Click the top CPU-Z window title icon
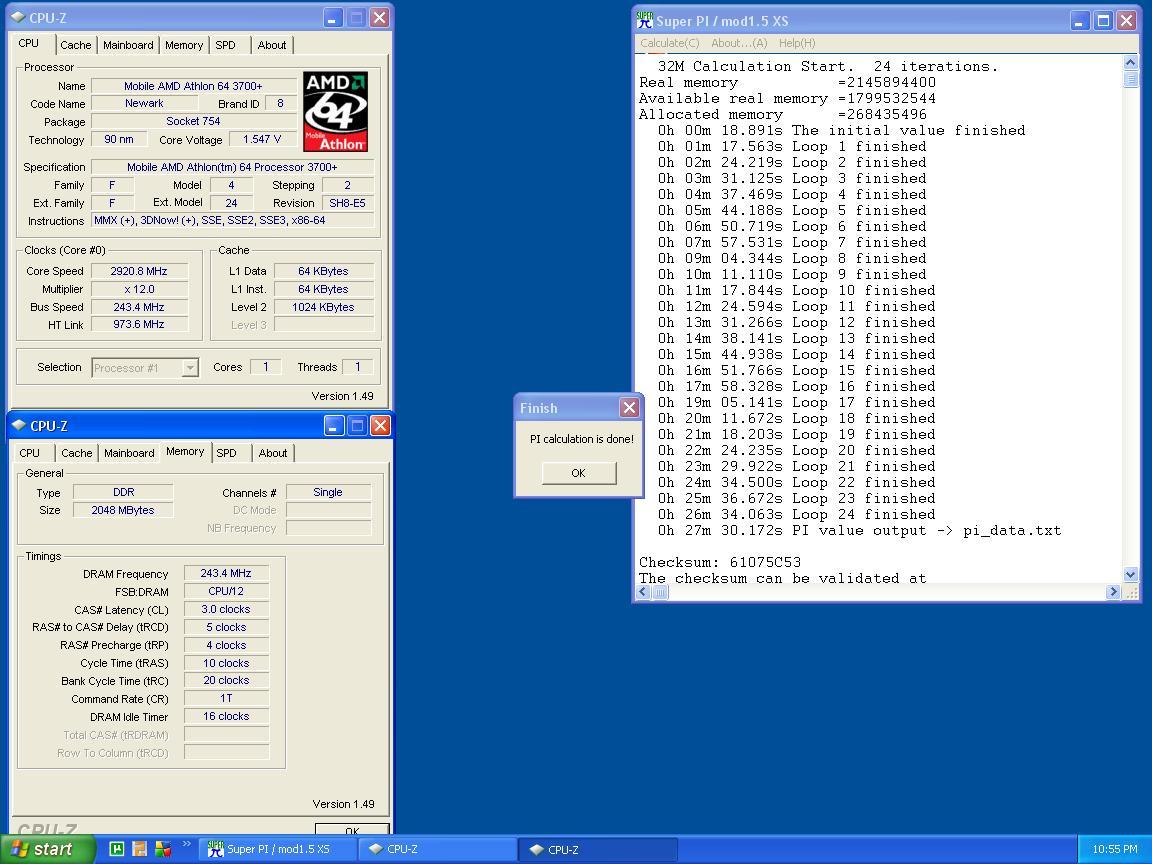This screenshot has width=1152, height=864. click(x=18, y=18)
